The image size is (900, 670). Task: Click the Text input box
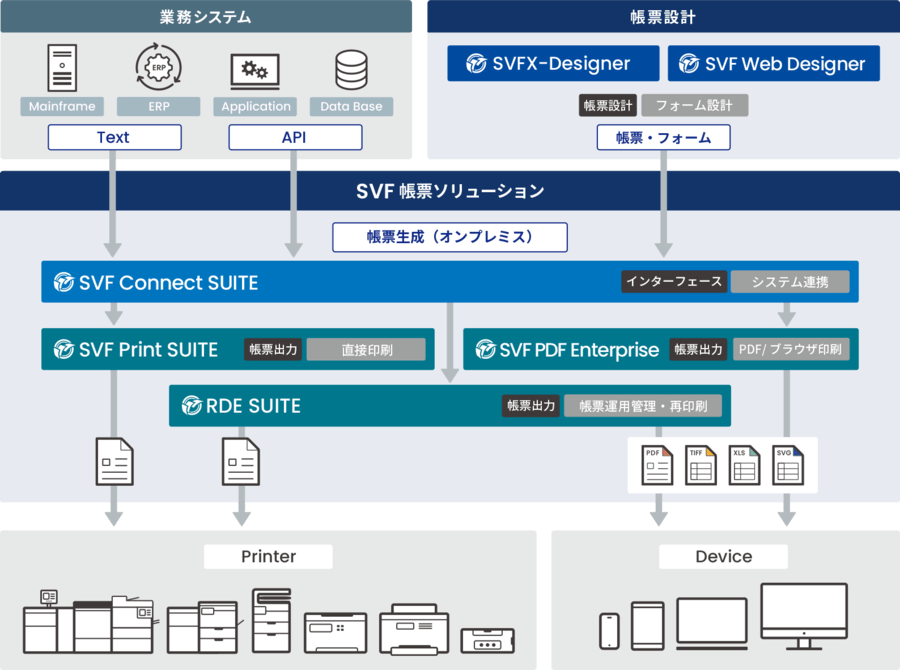click(114, 136)
